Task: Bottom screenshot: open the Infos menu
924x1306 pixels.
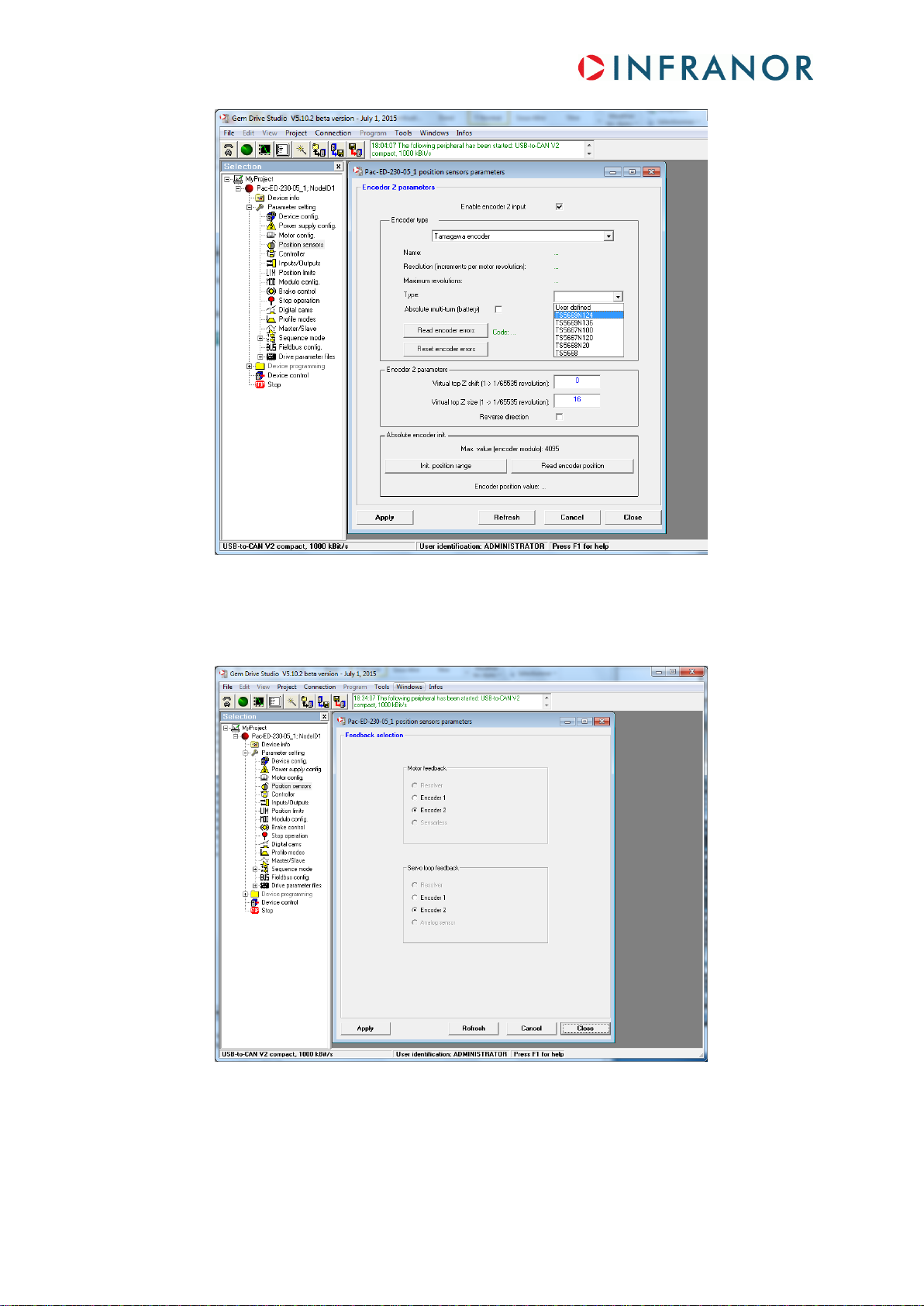Action: (436, 687)
